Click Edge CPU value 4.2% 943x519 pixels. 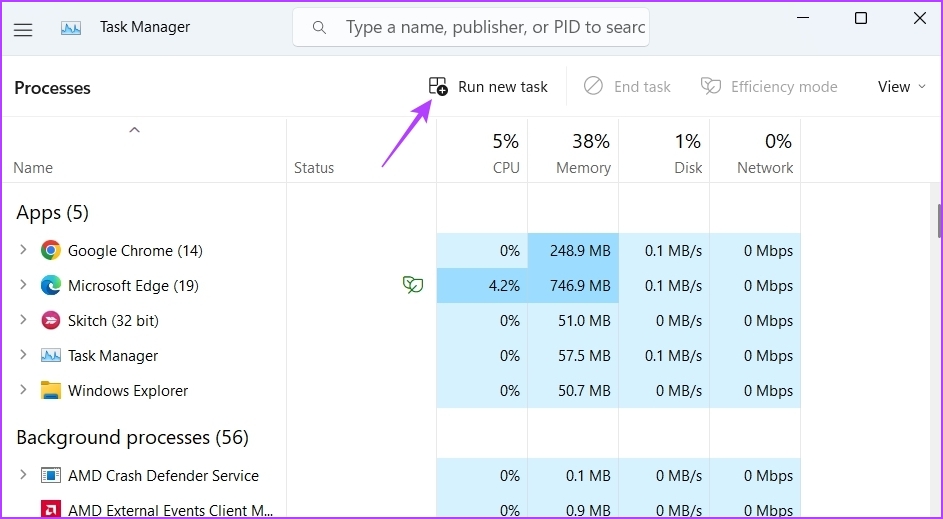(504, 286)
